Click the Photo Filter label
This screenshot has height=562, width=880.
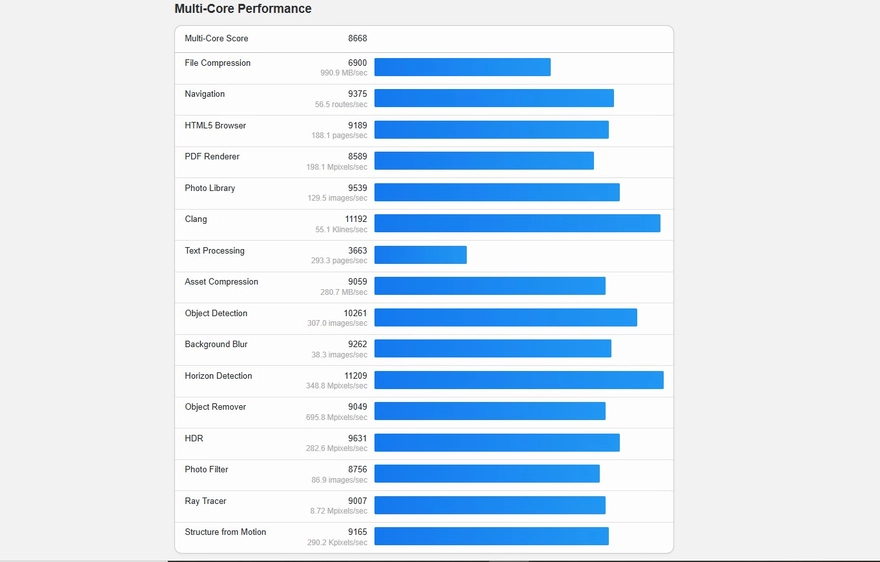(207, 469)
